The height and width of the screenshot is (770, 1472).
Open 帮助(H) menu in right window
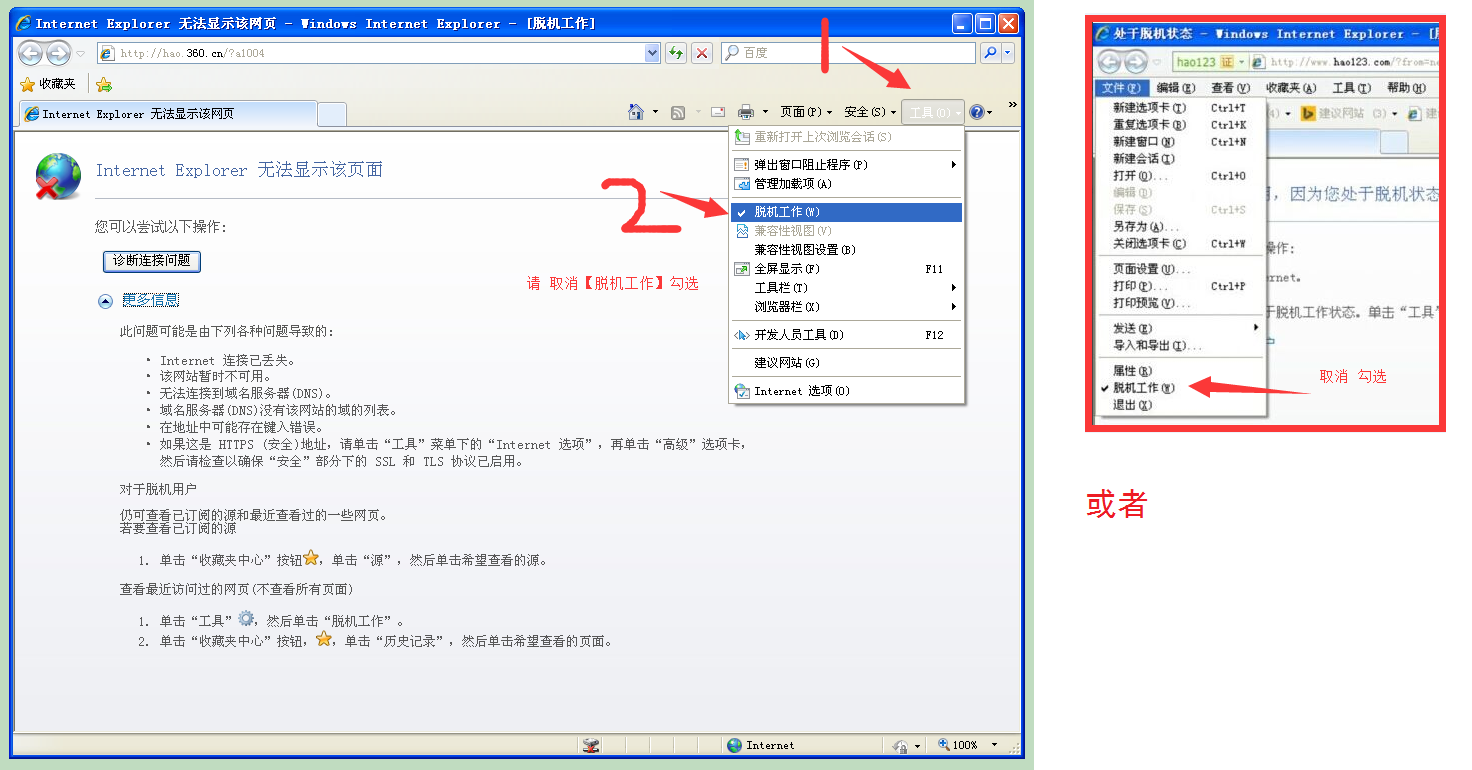coord(1406,88)
